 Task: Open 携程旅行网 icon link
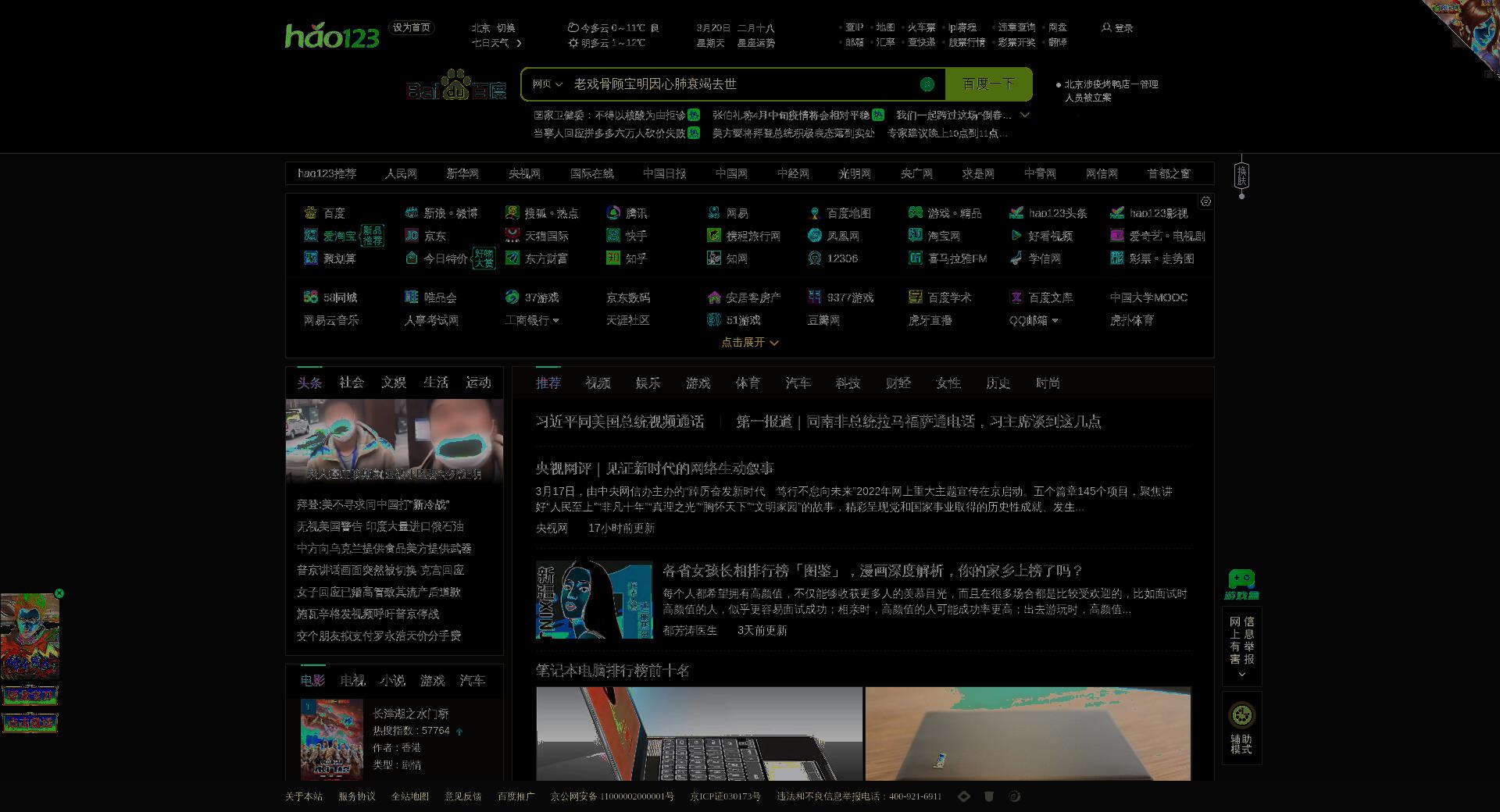click(x=713, y=235)
